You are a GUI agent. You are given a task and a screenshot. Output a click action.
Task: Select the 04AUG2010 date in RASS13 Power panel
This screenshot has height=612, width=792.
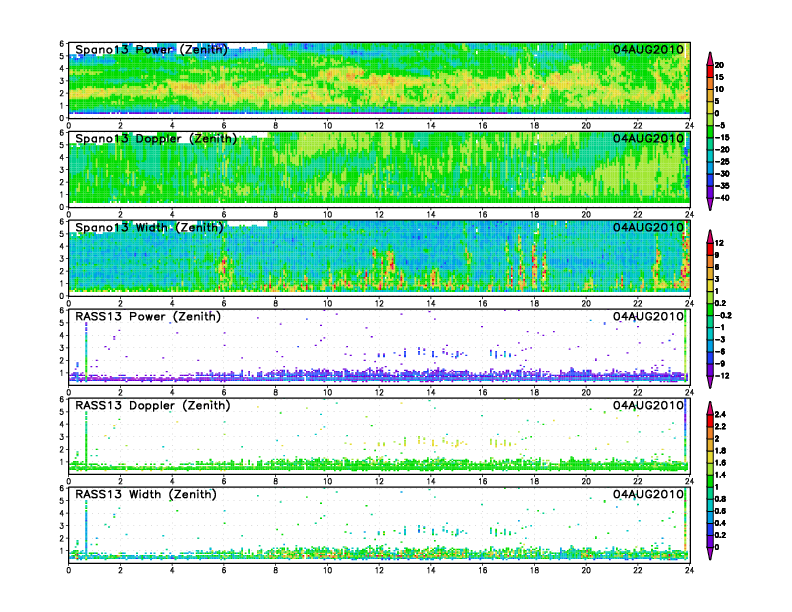[648, 317]
